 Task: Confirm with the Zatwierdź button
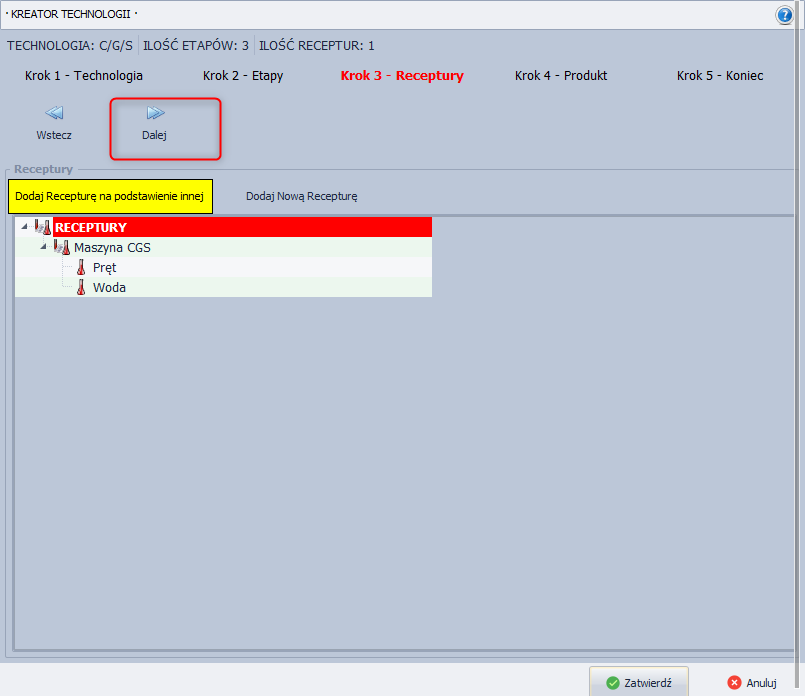click(x=639, y=683)
